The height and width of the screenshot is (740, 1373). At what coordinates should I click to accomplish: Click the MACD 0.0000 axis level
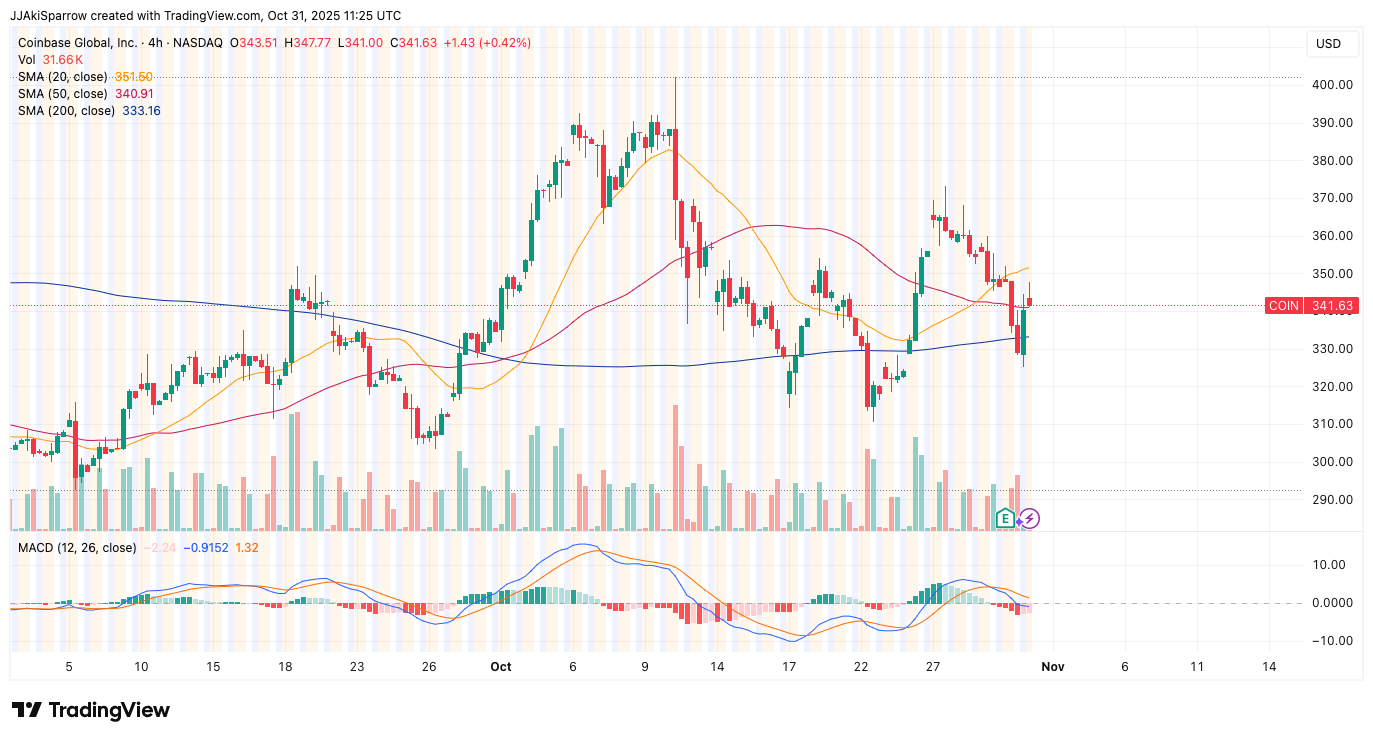[1332, 603]
